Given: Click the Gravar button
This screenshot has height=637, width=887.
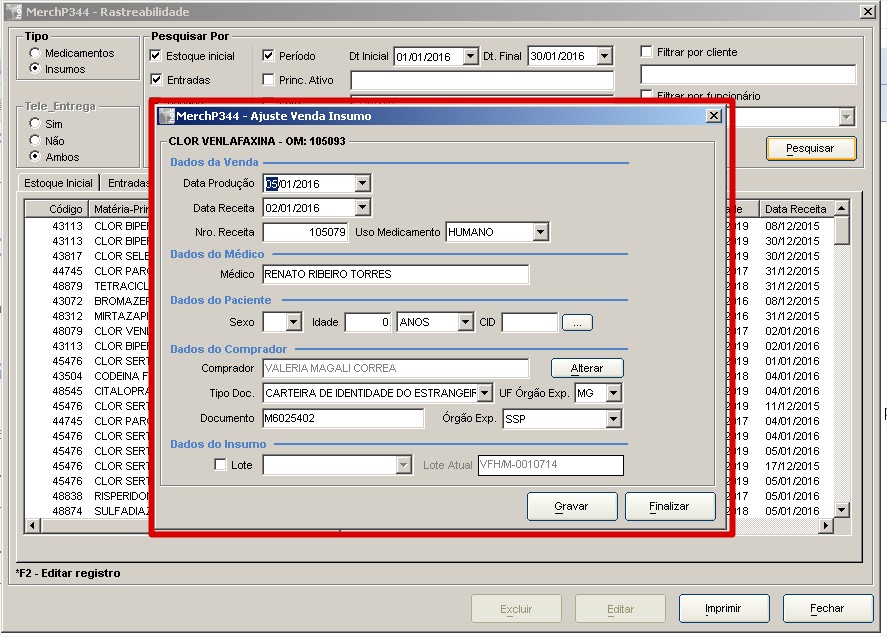Looking at the screenshot, I should tap(571, 507).
